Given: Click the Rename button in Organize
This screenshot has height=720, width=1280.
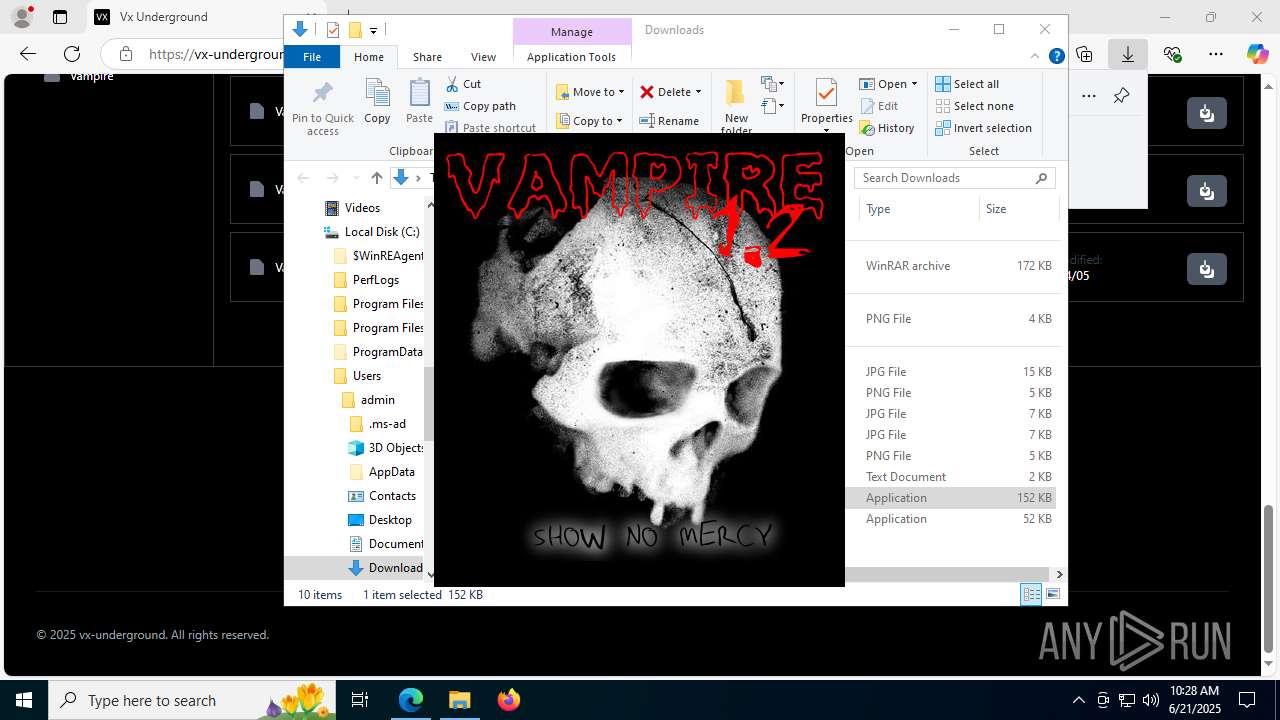Looking at the screenshot, I should pos(669,121).
